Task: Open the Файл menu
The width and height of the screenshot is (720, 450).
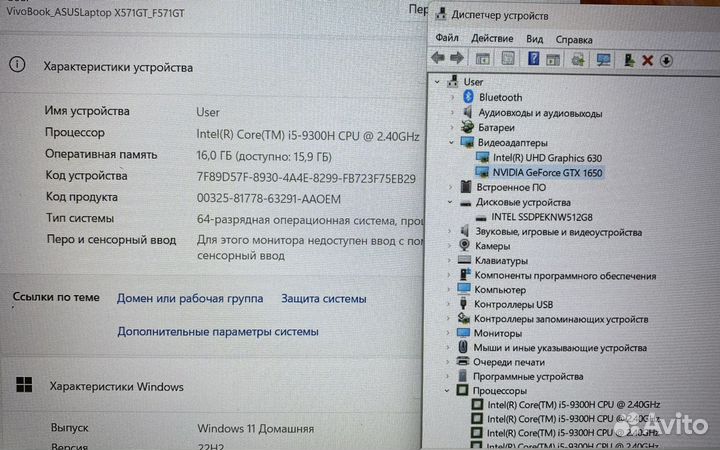Action: (x=447, y=37)
